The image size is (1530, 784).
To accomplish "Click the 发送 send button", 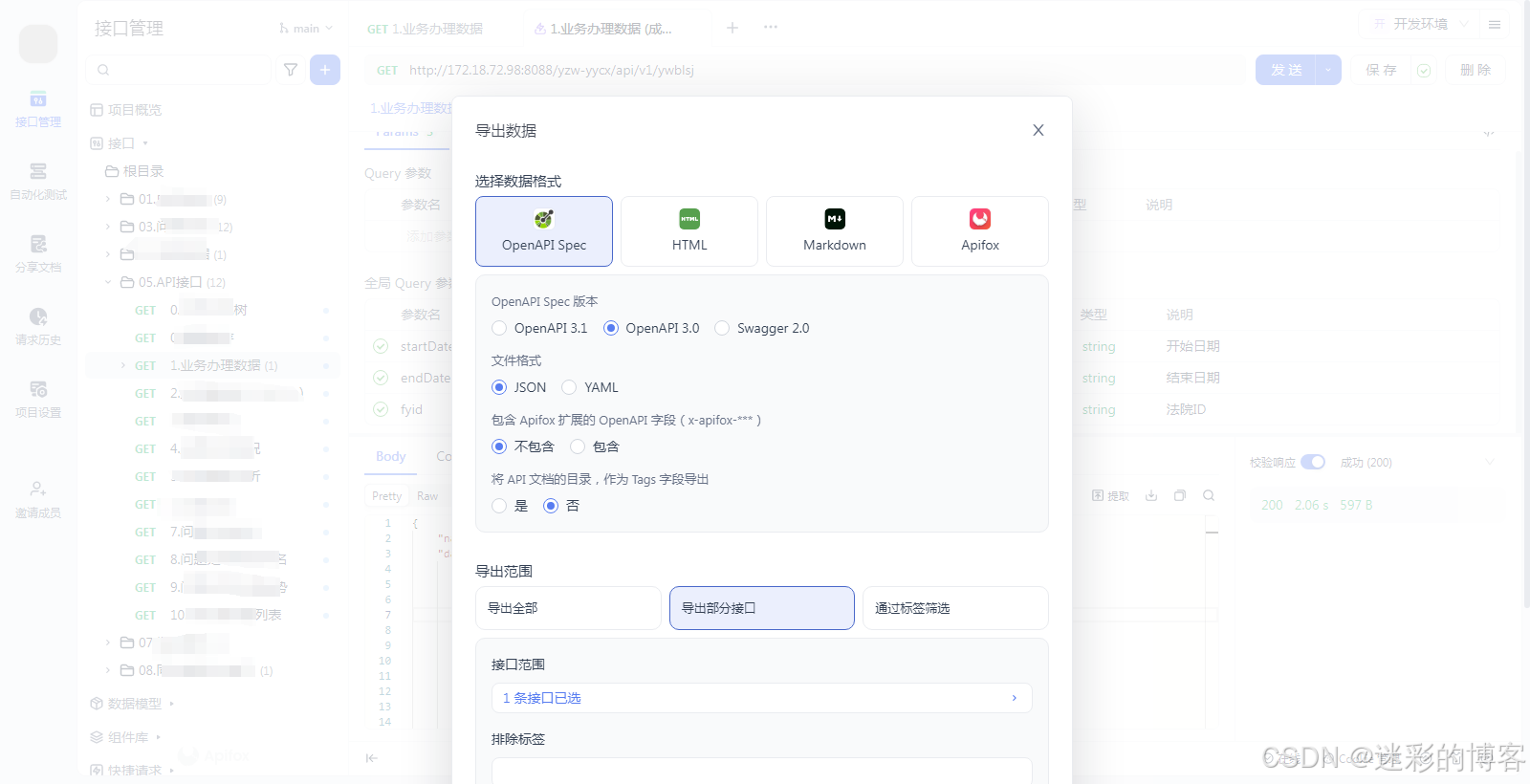I will 1286,70.
